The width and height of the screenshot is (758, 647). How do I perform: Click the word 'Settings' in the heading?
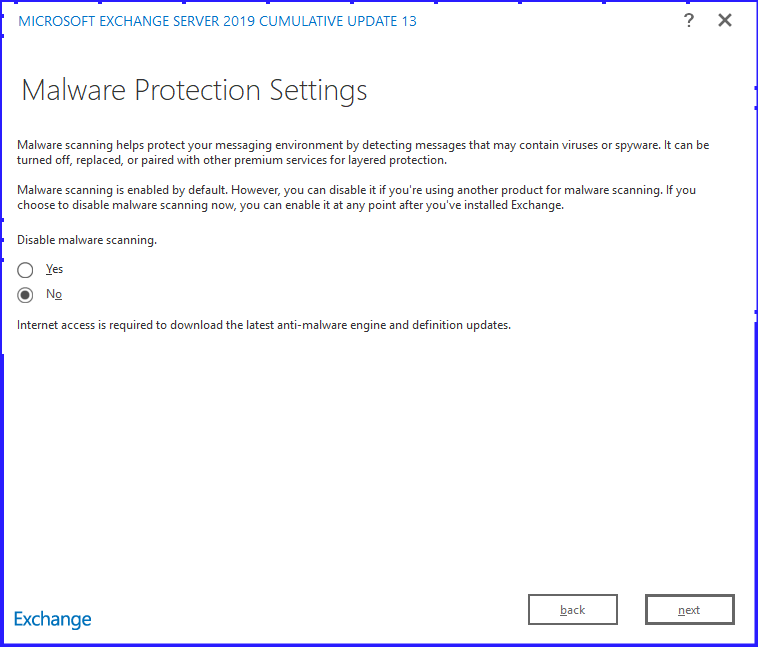click(318, 91)
